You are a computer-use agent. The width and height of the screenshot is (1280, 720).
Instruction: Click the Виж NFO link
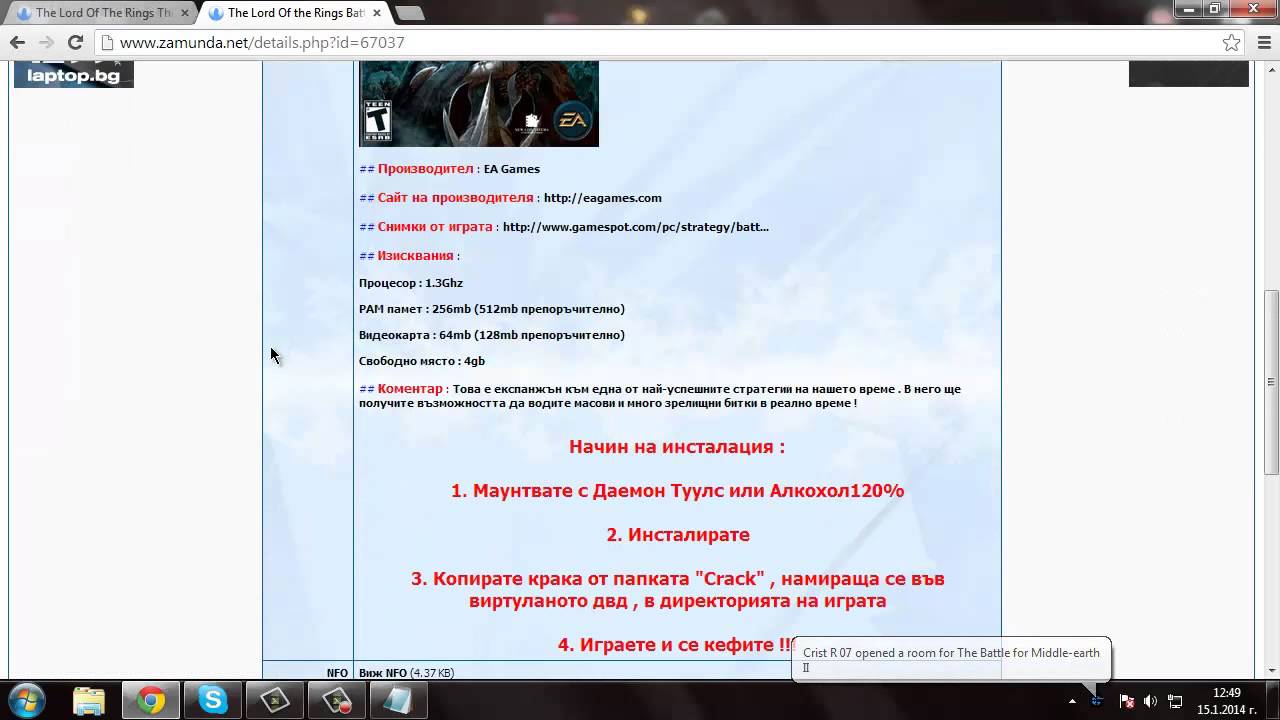(383, 673)
